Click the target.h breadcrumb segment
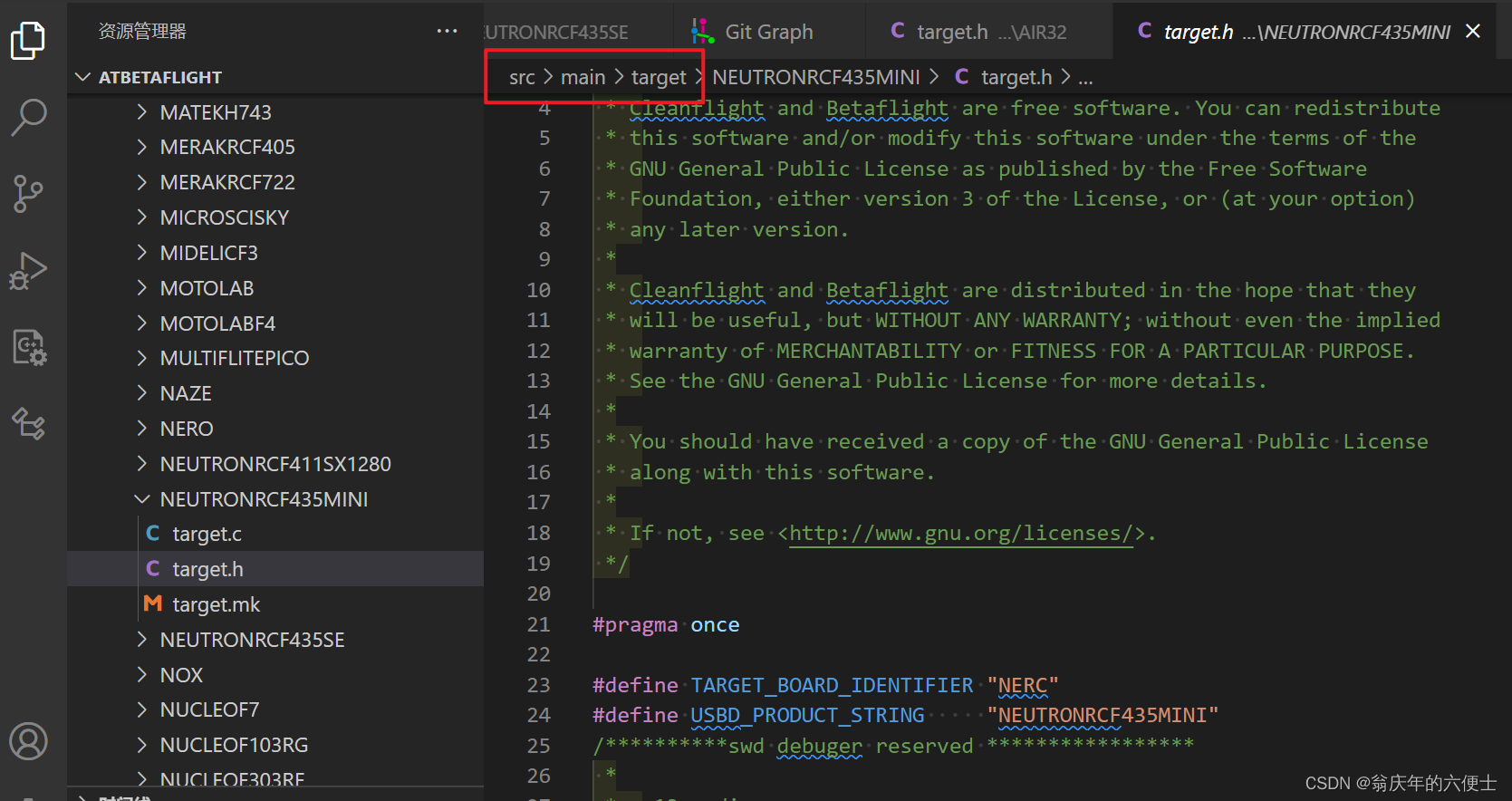This screenshot has width=1512, height=801. click(x=1016, y=78)
